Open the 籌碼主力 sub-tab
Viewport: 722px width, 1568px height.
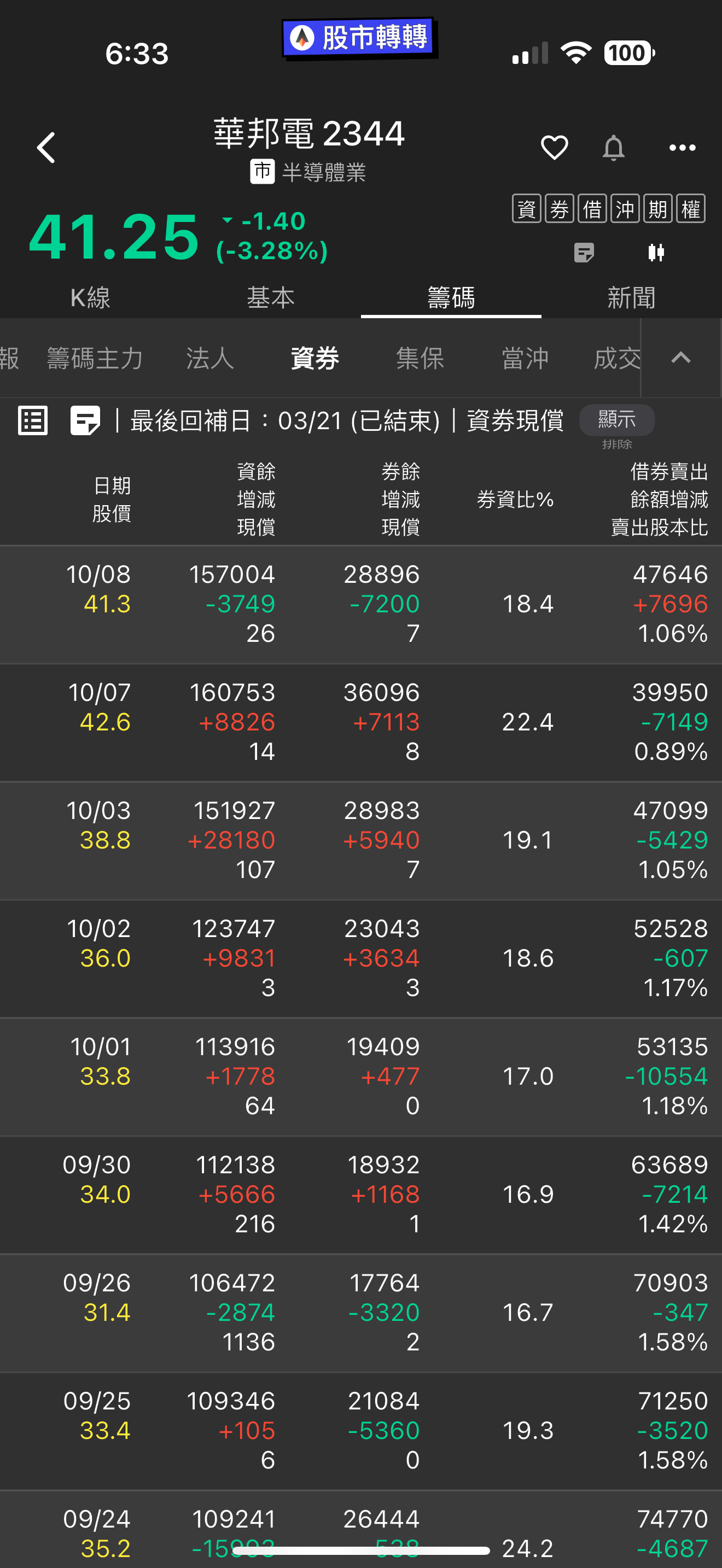tap(95, 358)
